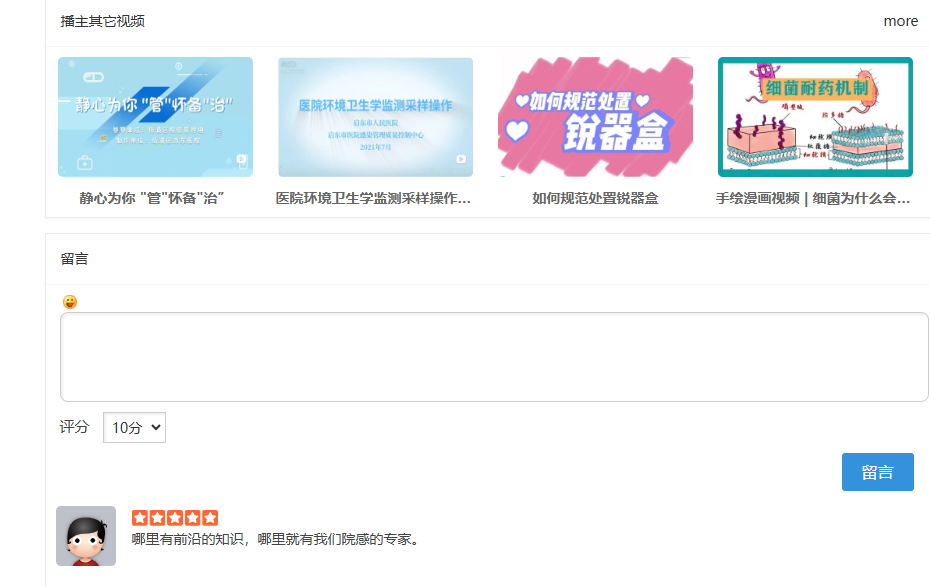Click the title link 医院环境卫生学监测采样操作...
Viewport: 930px width, 587px height.
pyautogui.click(x=373, y=198)
